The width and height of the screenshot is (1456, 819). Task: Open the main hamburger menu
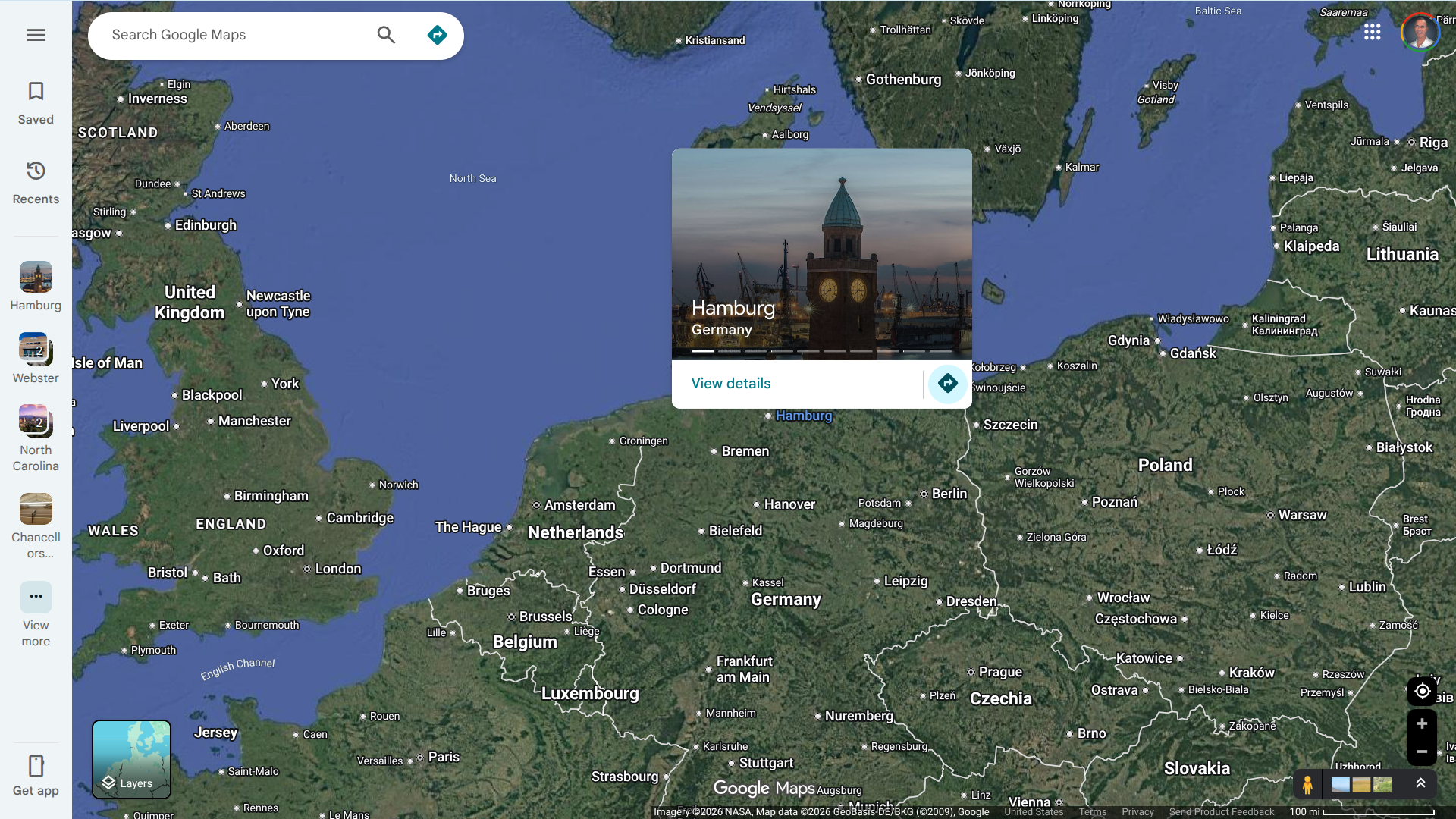(36, 35)
